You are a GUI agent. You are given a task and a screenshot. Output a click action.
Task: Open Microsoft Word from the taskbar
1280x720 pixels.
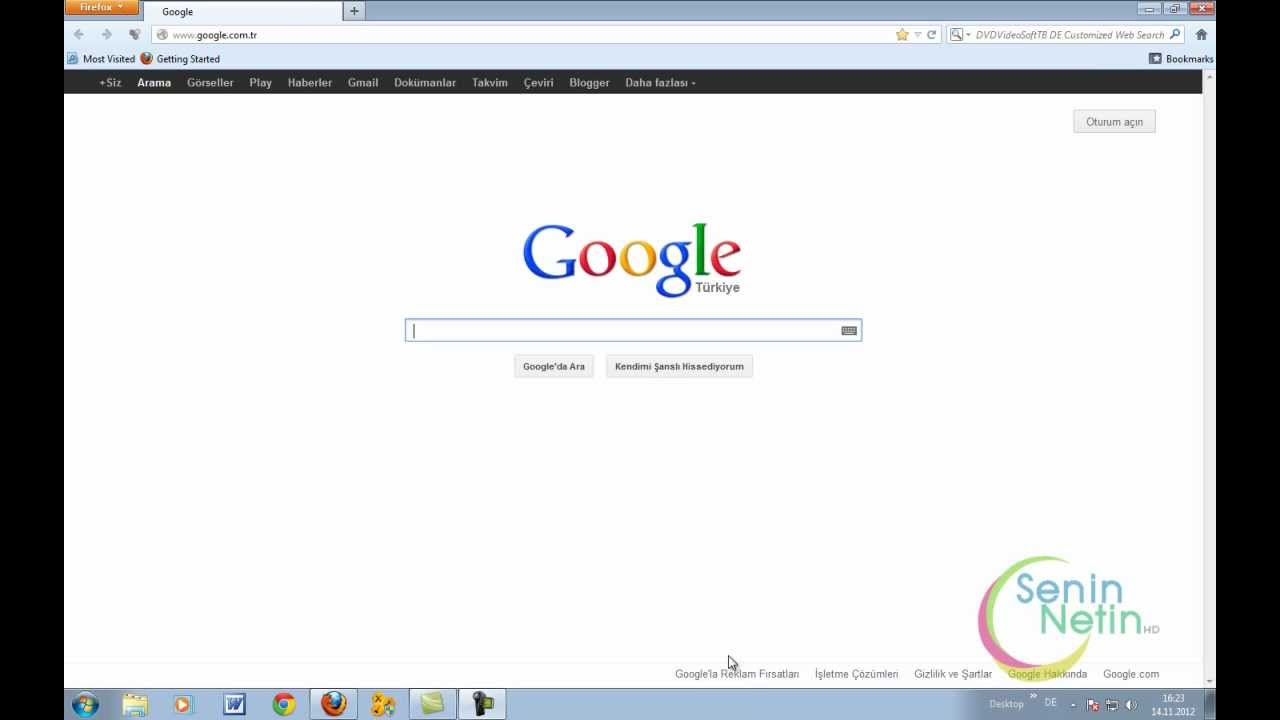pos(234,704)
